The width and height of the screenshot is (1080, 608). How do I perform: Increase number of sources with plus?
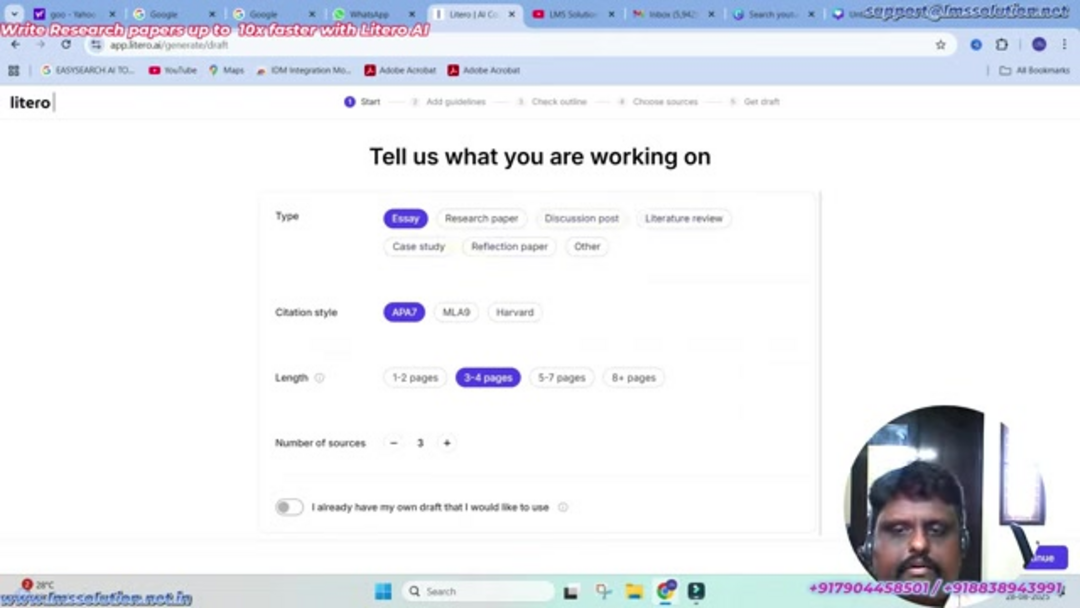tap(447, 443)
